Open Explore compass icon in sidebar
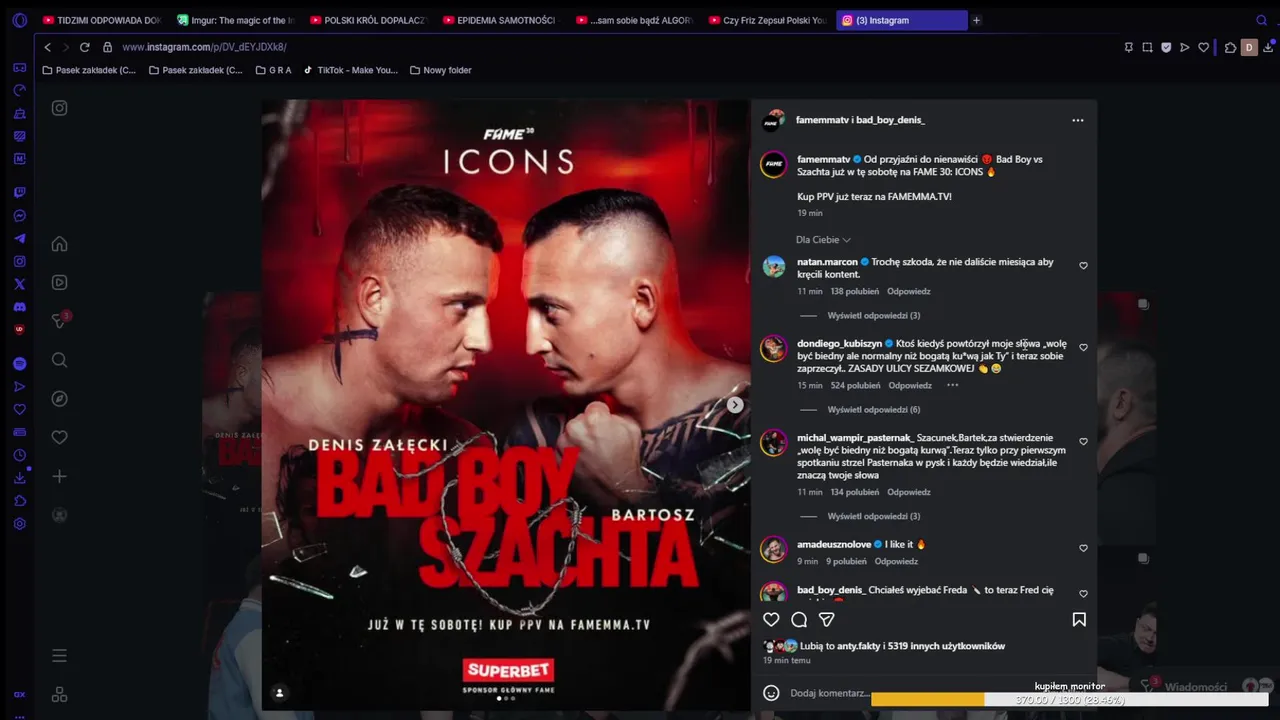The height and width of the screenshot is (720, 1280). (x=60, y=399)
